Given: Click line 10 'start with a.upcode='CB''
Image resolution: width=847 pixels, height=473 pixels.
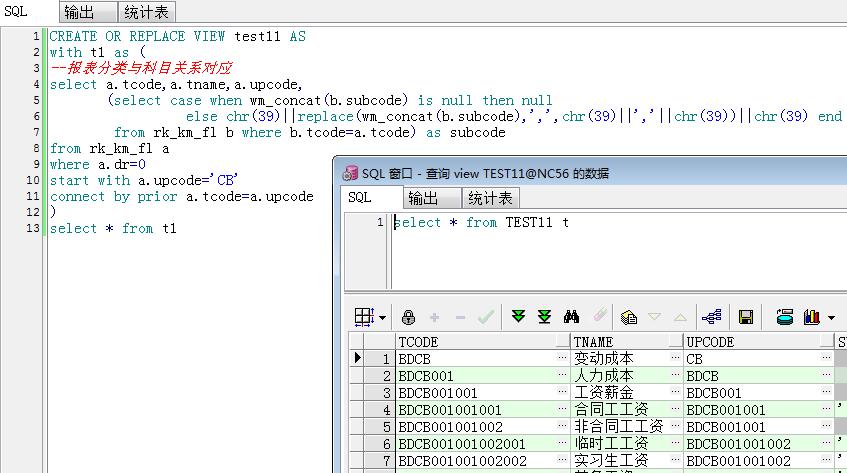Looking at the screenshot, I should pos(144,180).
